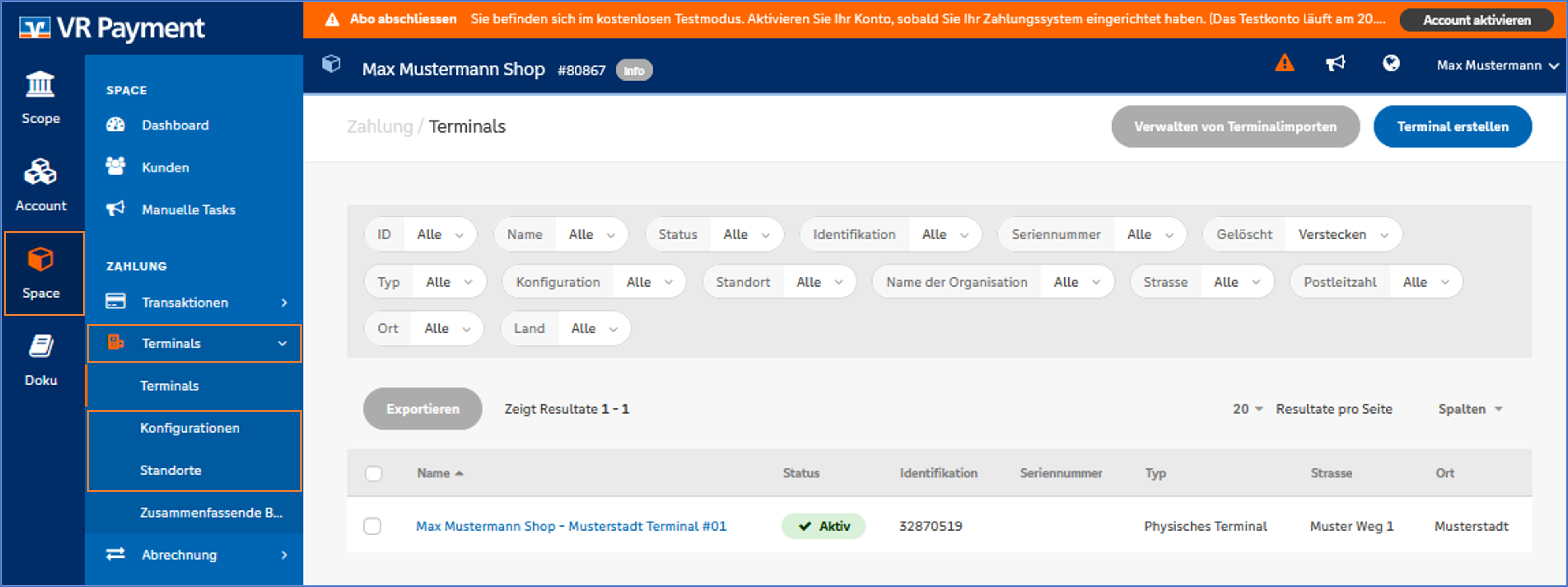Open announcements megaphone in header
The height and width of the screenshot is (587, 1568).
click(1336, 63)
